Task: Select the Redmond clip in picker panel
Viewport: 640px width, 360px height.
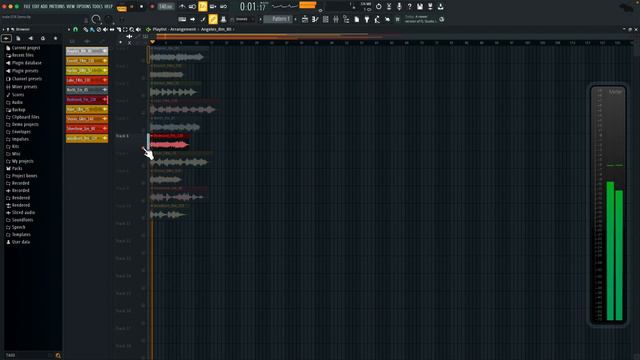Action: (87, 99)
